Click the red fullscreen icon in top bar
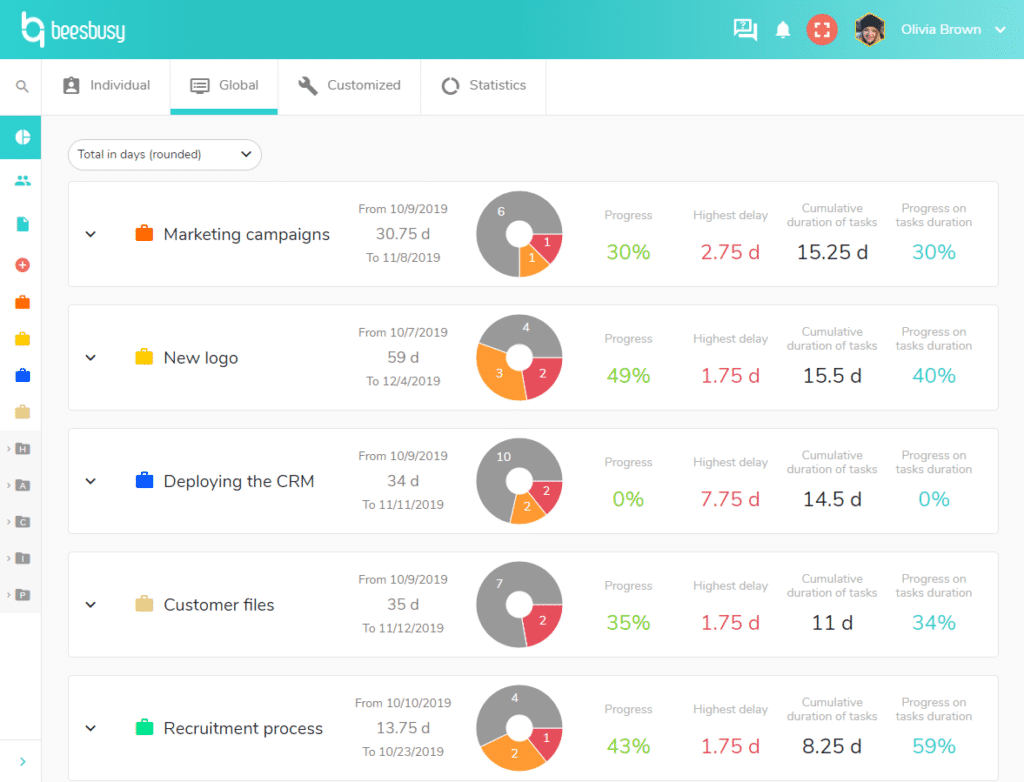Screen dimensions: 1024x782 point(822,31)
